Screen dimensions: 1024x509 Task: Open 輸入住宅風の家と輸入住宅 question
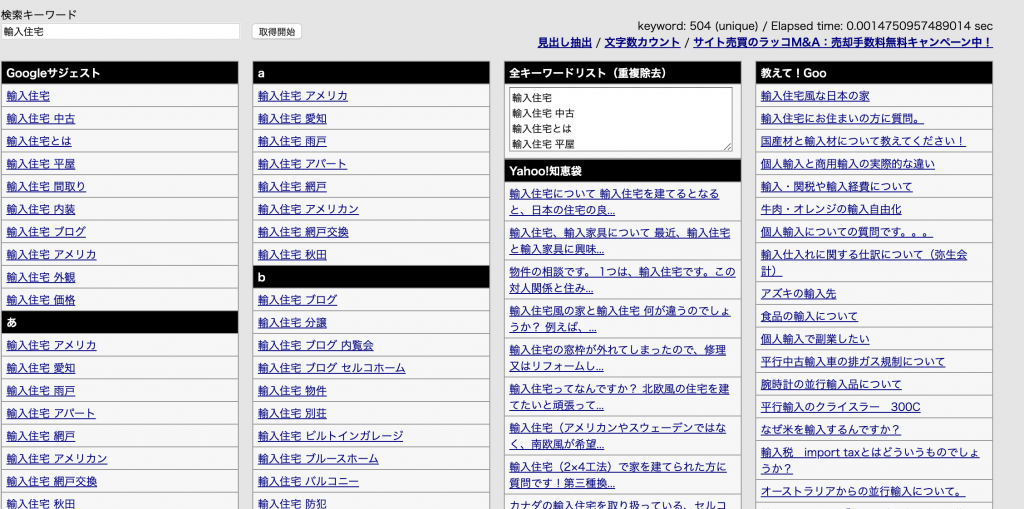pyautogui.click(x=620, y=319)
